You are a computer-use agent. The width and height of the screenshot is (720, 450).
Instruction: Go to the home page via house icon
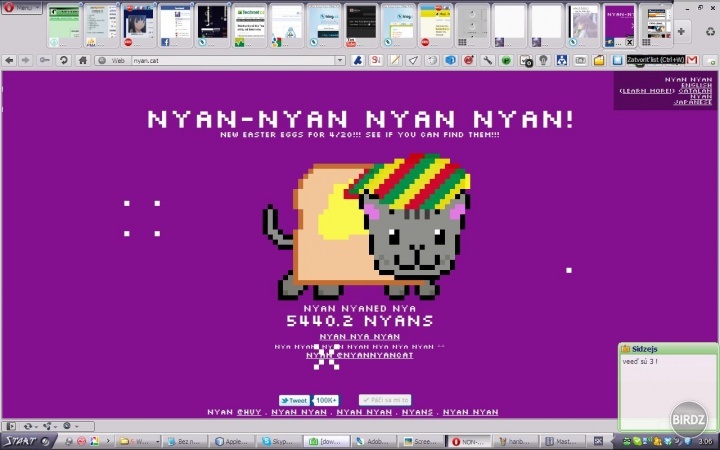click(83, 60)
